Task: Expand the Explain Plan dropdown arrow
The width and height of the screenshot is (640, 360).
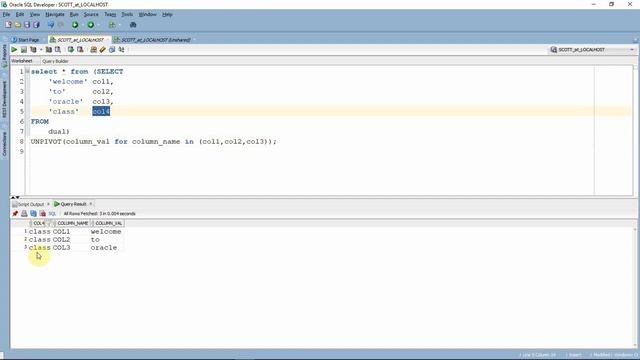Action: [x=41, y=50]
